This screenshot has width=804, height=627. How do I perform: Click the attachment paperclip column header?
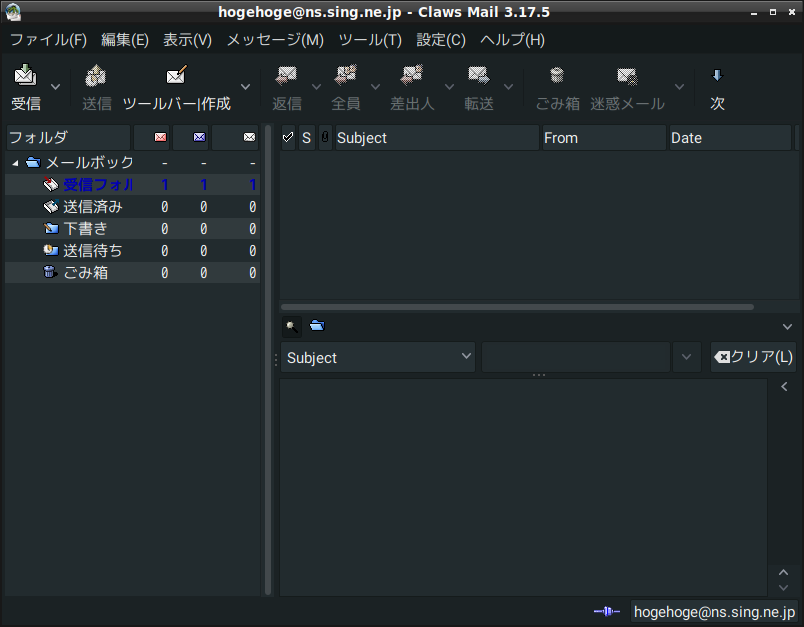[x=325, y=137]
